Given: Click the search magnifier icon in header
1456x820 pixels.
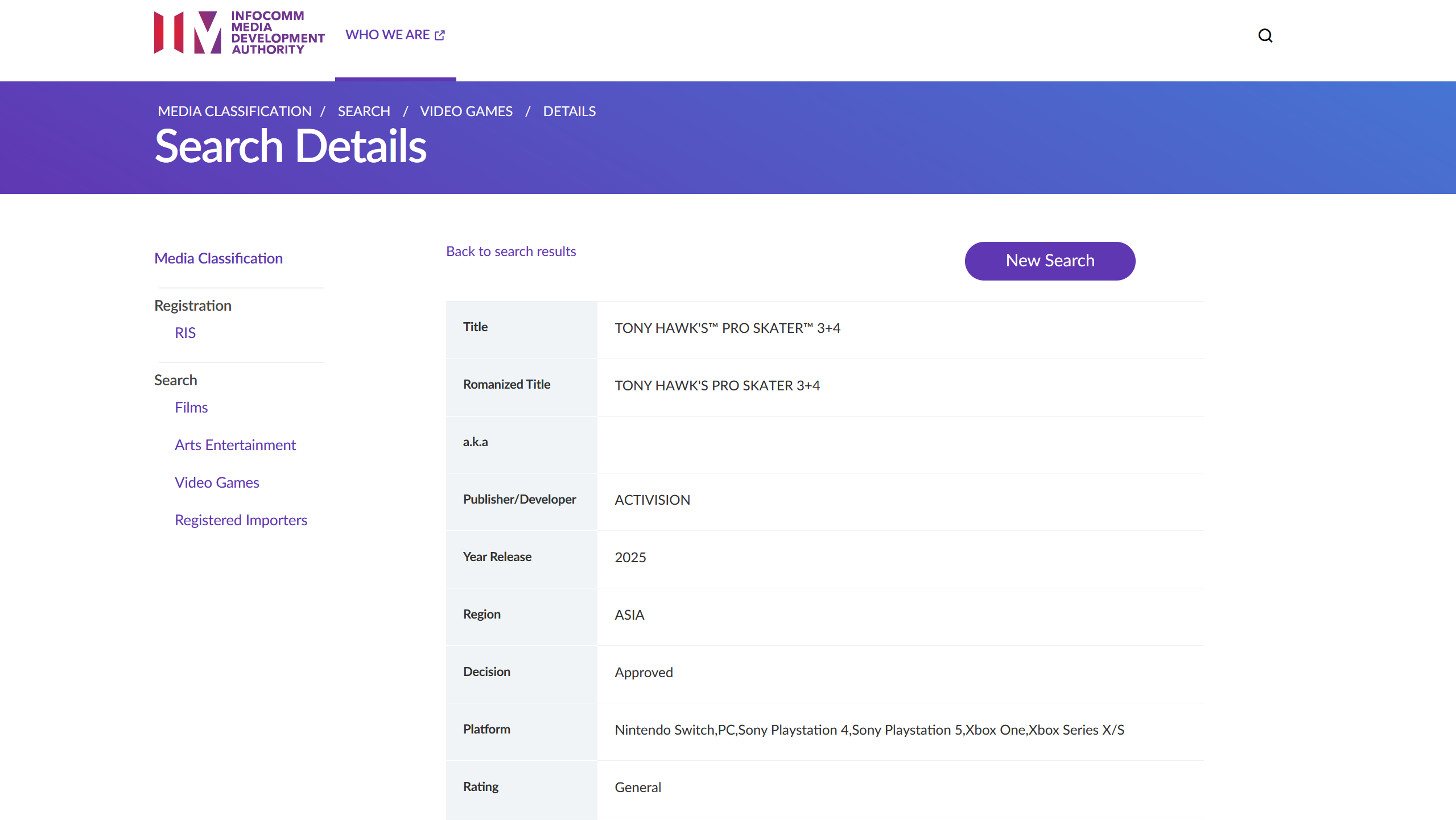Looking at the screenshot, I should point(1265,35).
